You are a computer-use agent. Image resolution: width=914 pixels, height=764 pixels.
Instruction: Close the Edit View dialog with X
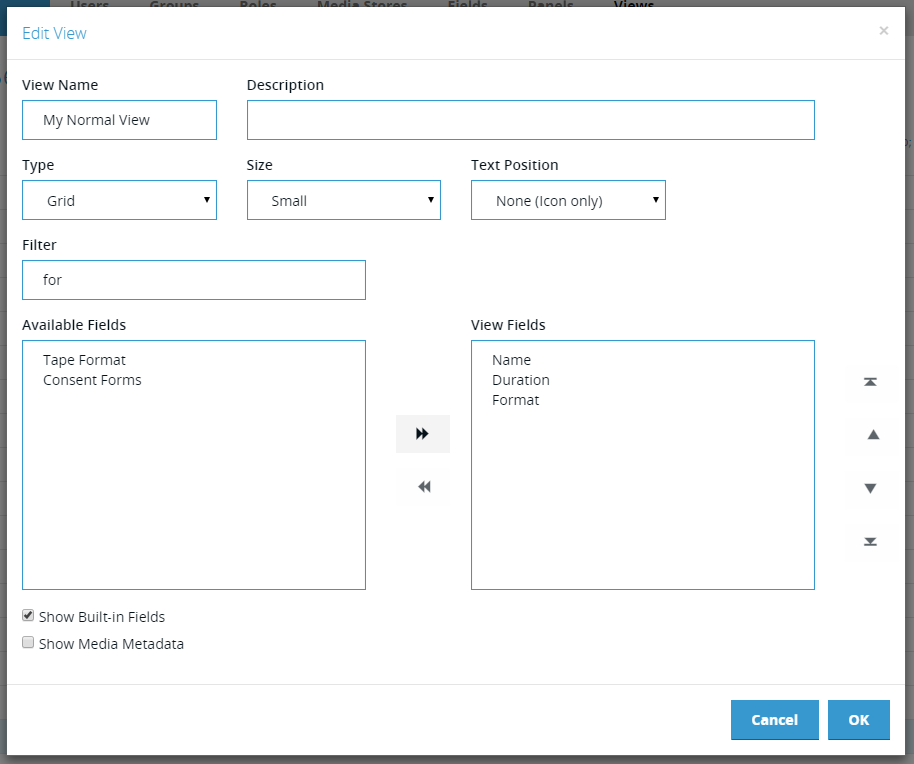pos(883,31)
